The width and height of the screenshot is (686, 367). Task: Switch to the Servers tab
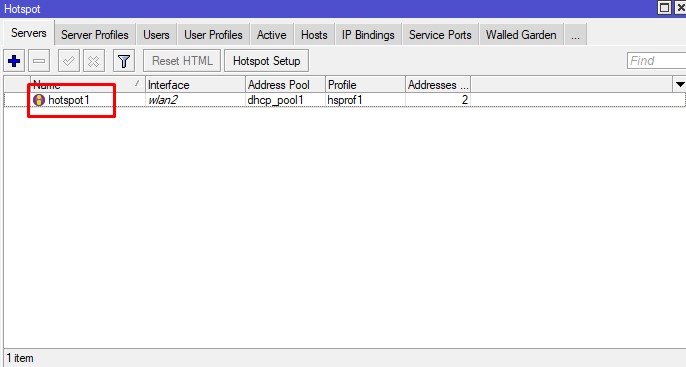tap(29, 33)
